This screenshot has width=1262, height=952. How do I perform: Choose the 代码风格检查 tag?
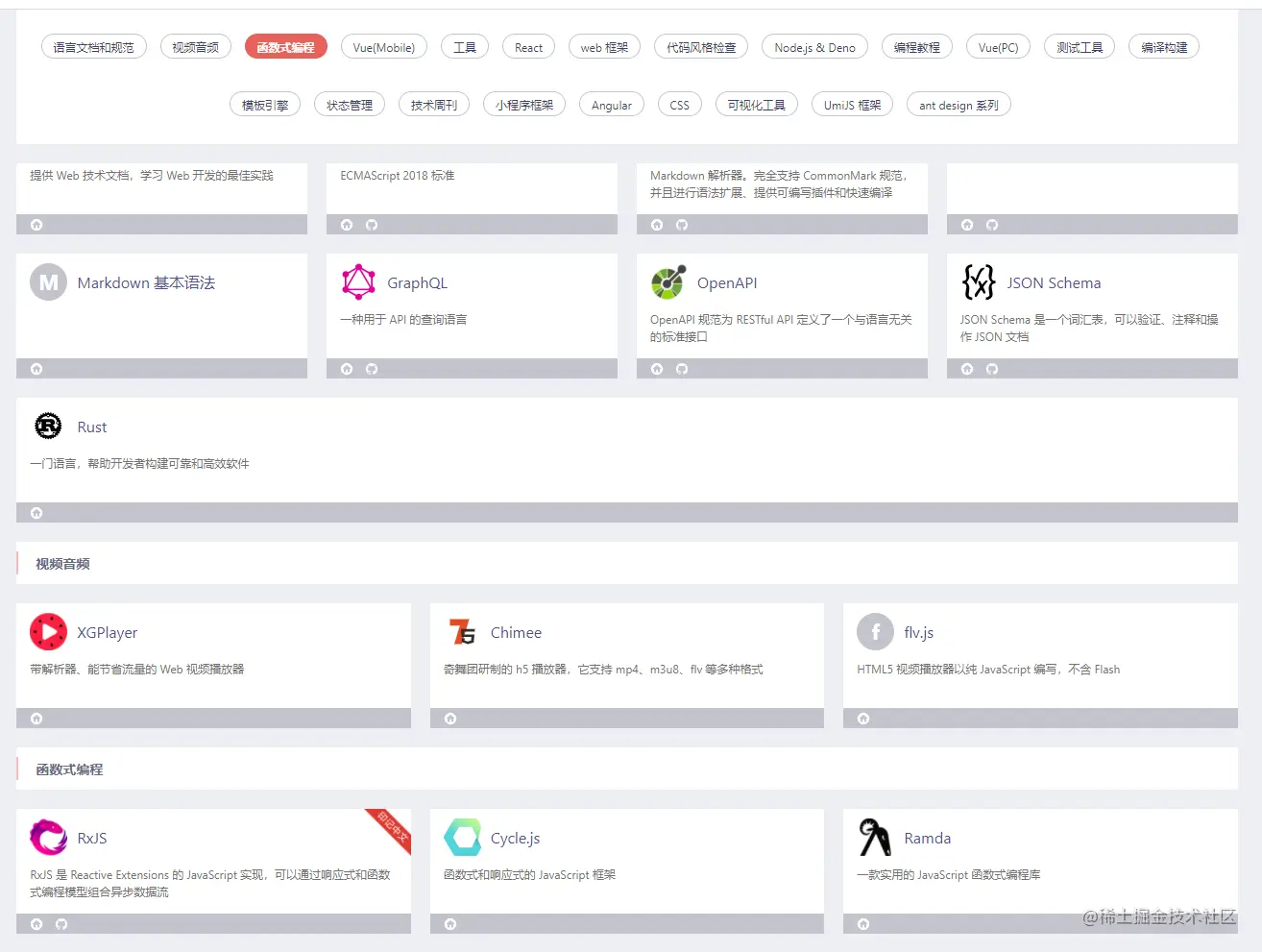(701, 47)
